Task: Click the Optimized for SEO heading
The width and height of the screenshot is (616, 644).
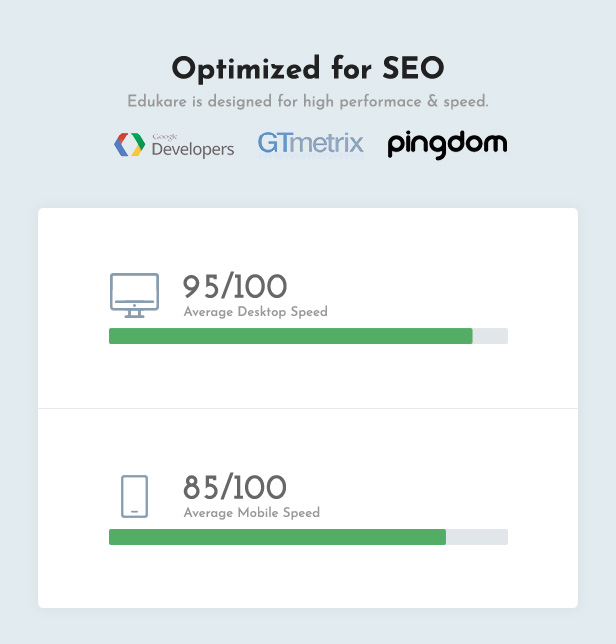Action: click(308, 68)
